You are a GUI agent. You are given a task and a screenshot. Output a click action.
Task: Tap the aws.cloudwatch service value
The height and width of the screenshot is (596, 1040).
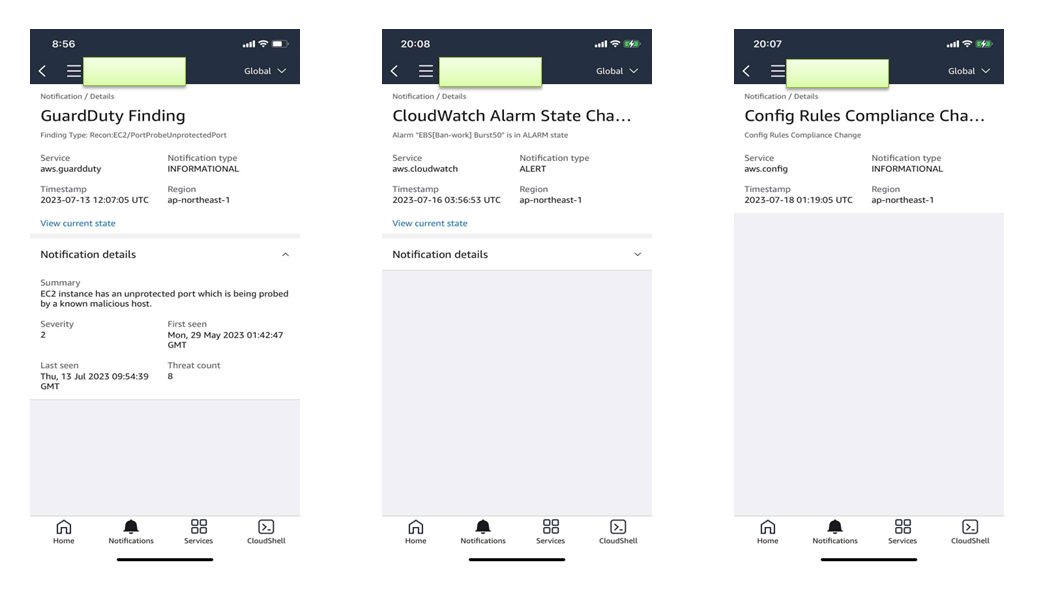point(425,169)
